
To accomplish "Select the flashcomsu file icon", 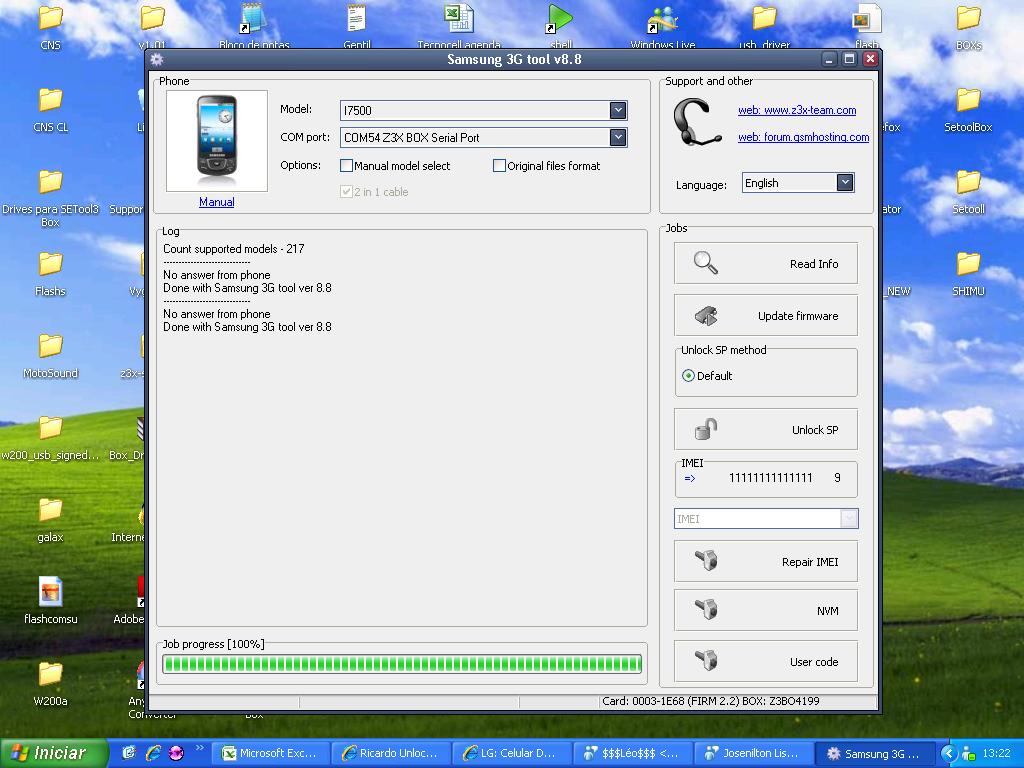I will (x=50, y=601).
